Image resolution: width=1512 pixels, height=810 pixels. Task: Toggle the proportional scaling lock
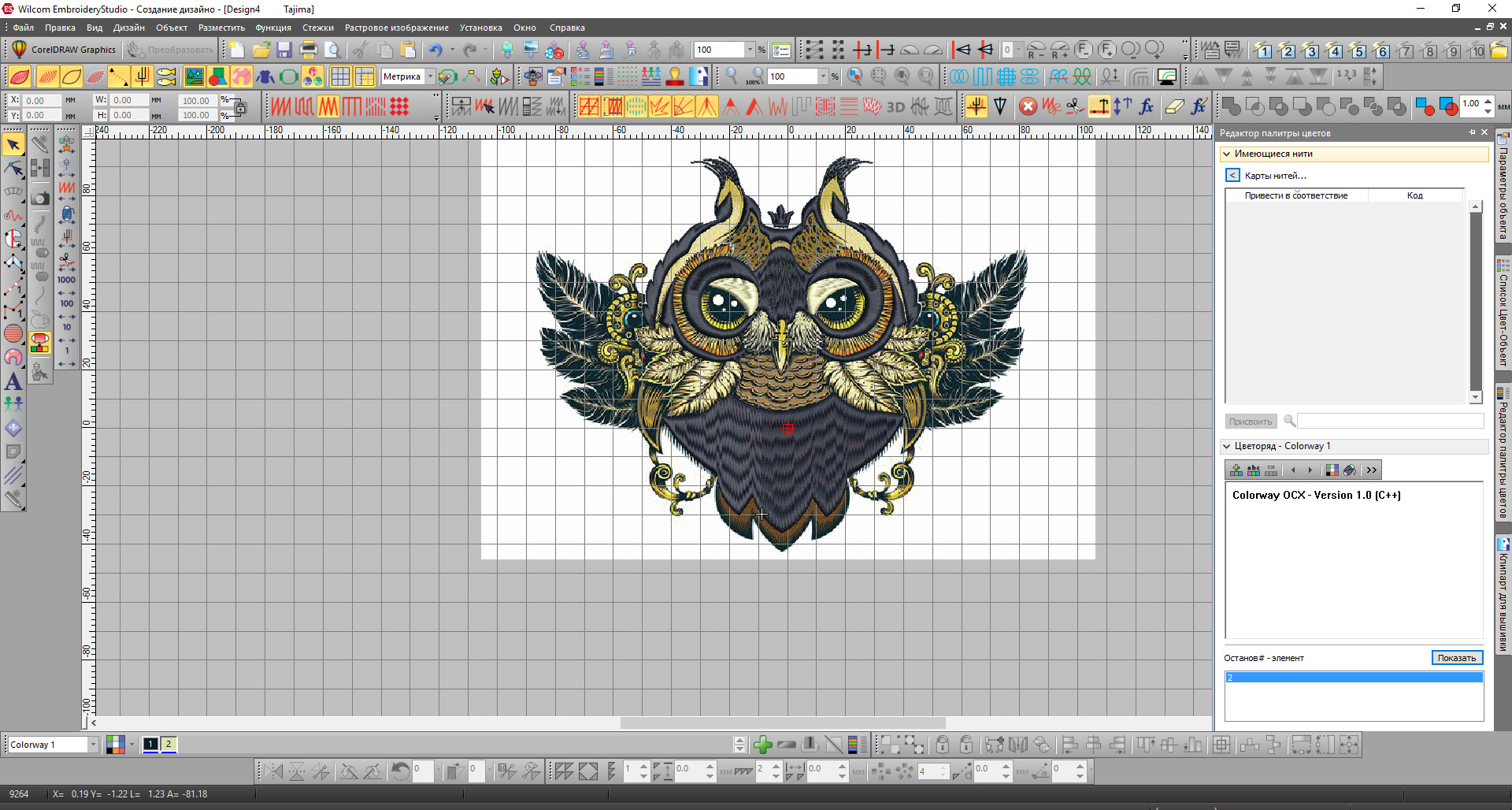241,108
